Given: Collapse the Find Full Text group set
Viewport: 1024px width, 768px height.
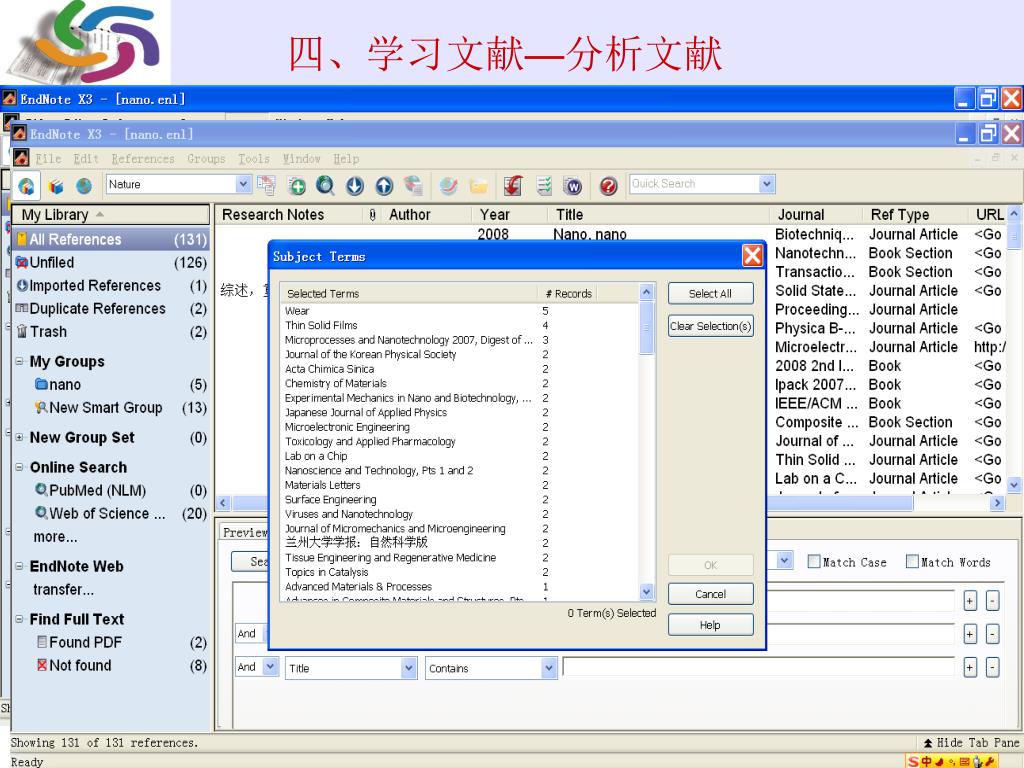Looking at the screenshot, I should [x=20, y=618].
